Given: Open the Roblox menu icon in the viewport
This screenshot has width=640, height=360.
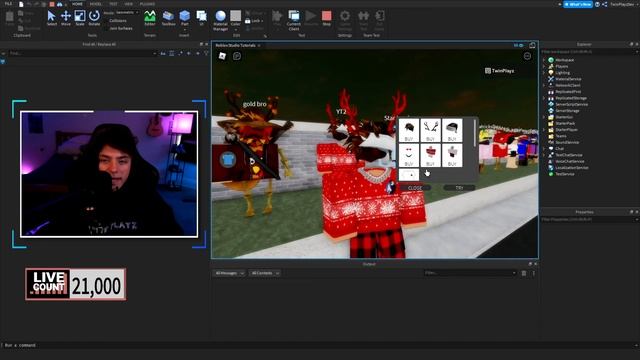Looking at the screenshot, I should [x=222, y=56].
